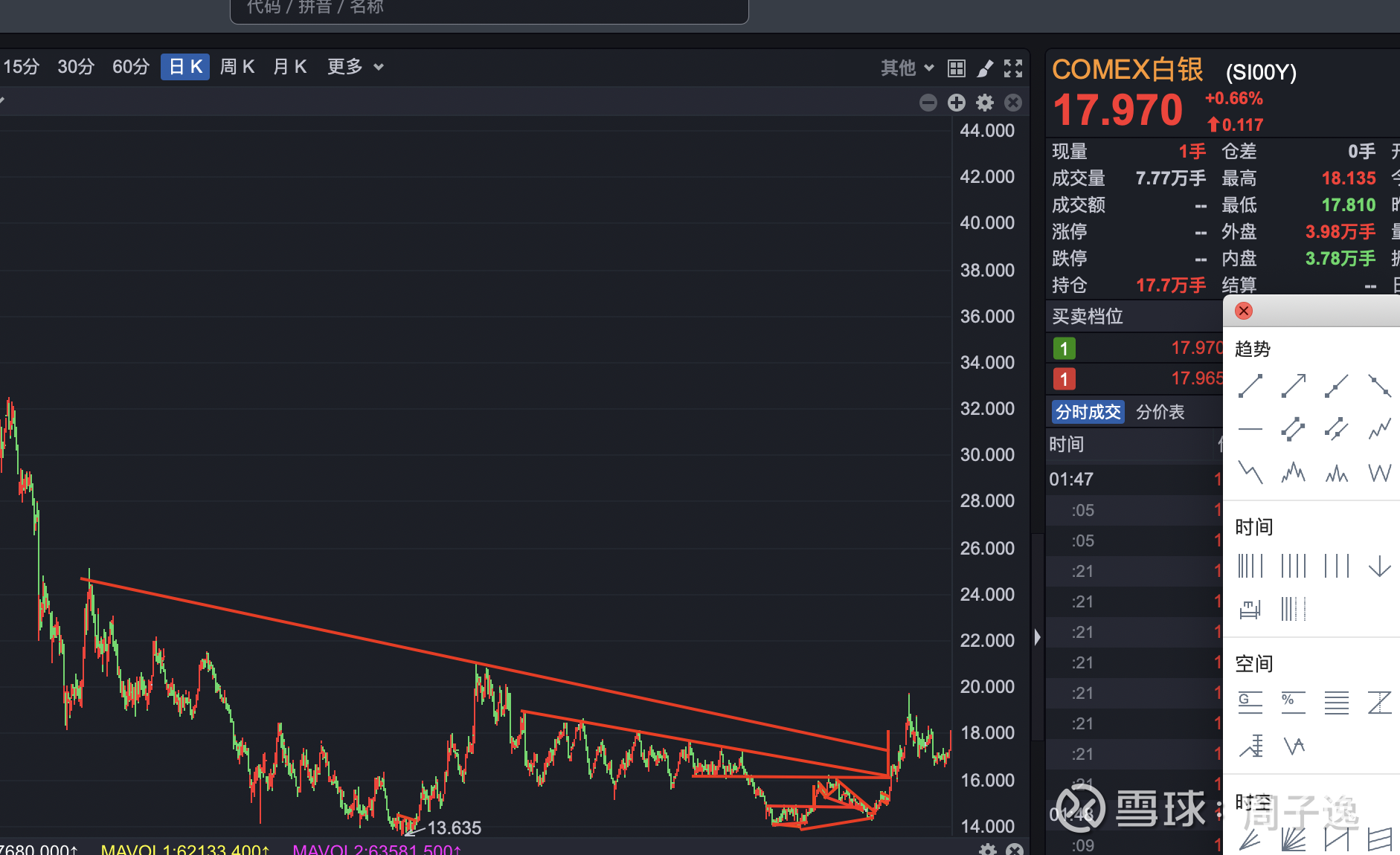Open the 分时成交 tab

tap(1088, 412)
